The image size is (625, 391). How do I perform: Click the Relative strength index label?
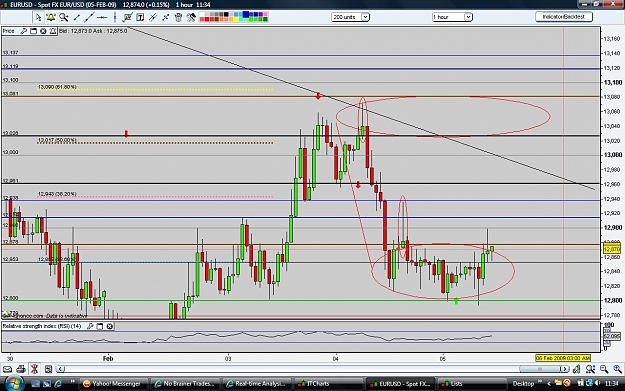[x=42, y=326]
